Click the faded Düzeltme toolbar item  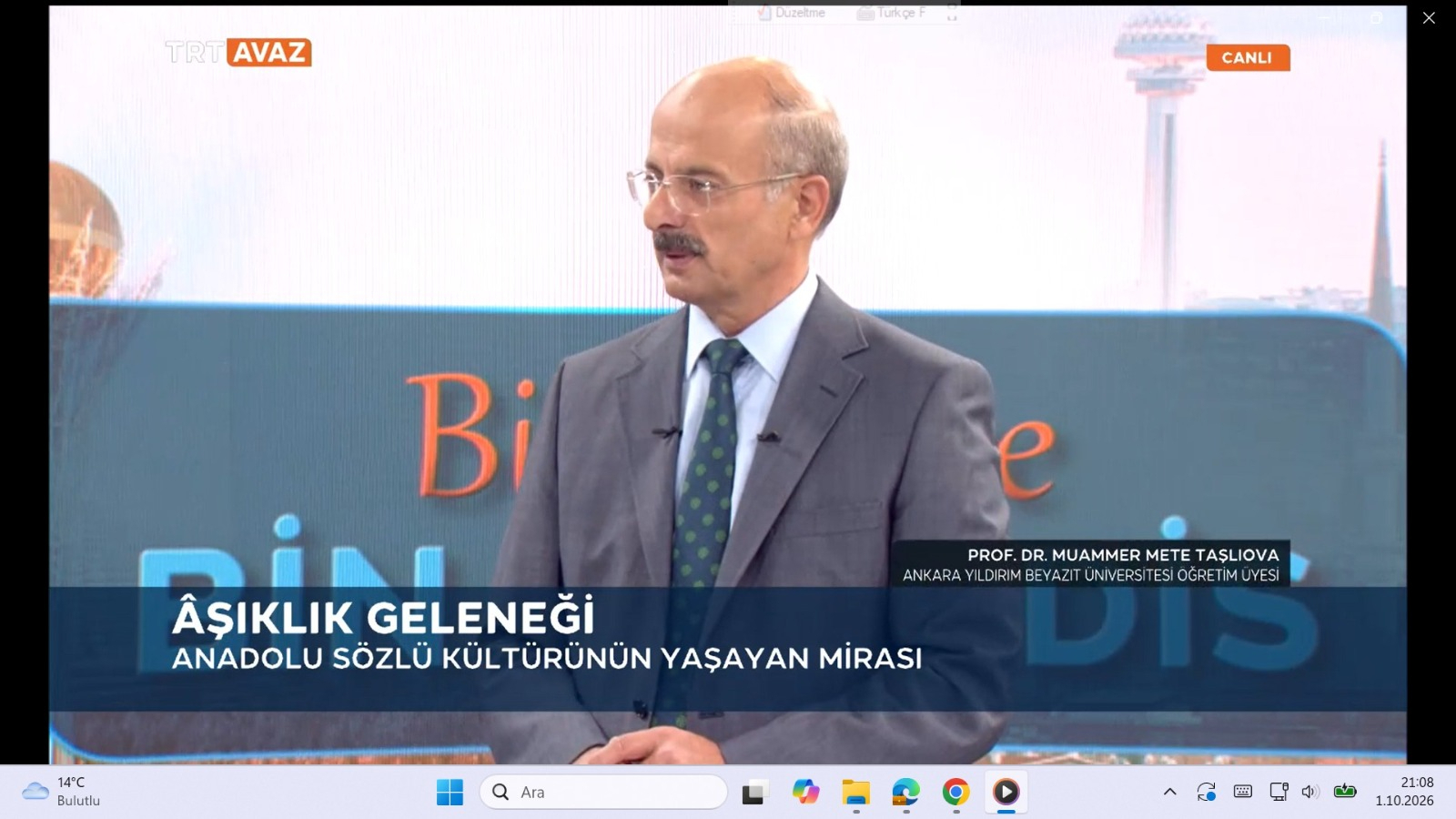(792, 13)
